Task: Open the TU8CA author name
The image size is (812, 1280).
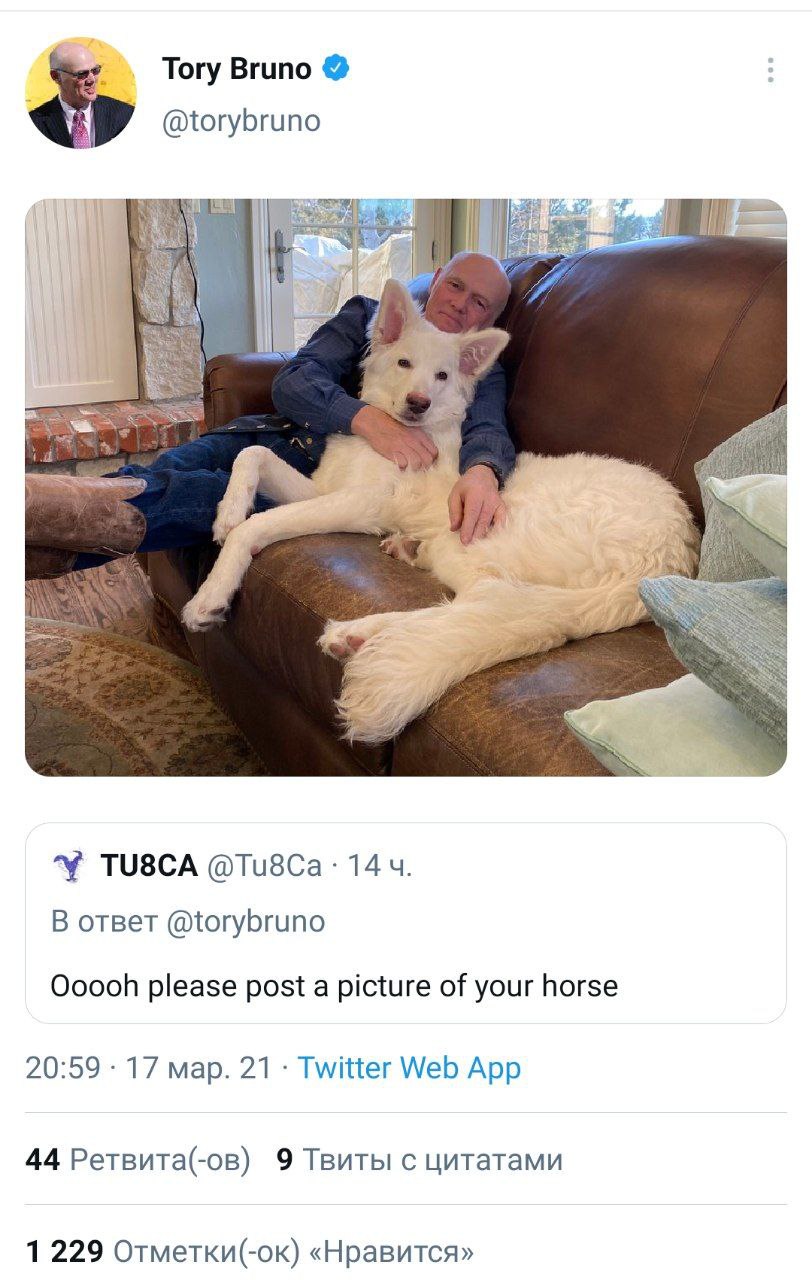Action: tap(149, 865)
